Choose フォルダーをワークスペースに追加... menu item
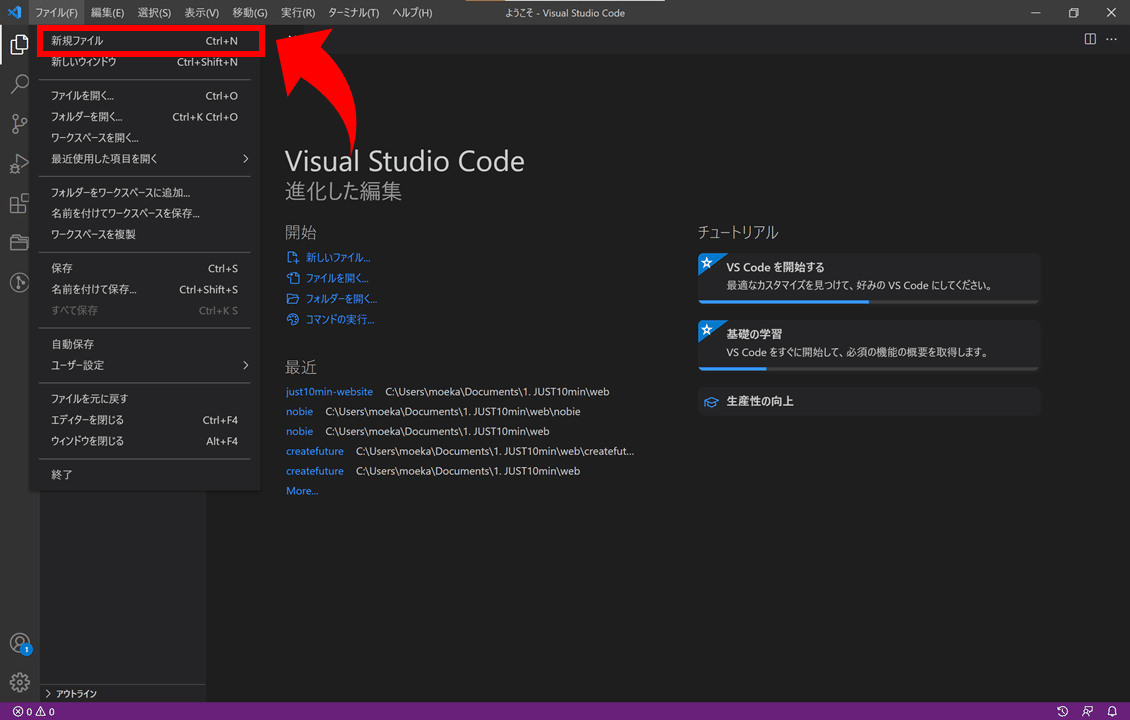Viewport: 1130px width, 720px height. pyautogui.click(x=144, y=192)
